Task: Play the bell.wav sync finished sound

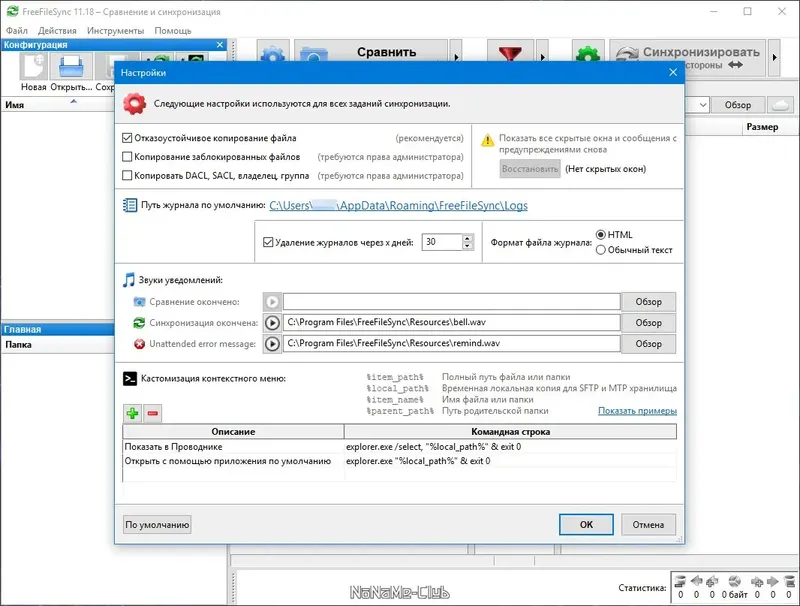Action: coord(272,323)
